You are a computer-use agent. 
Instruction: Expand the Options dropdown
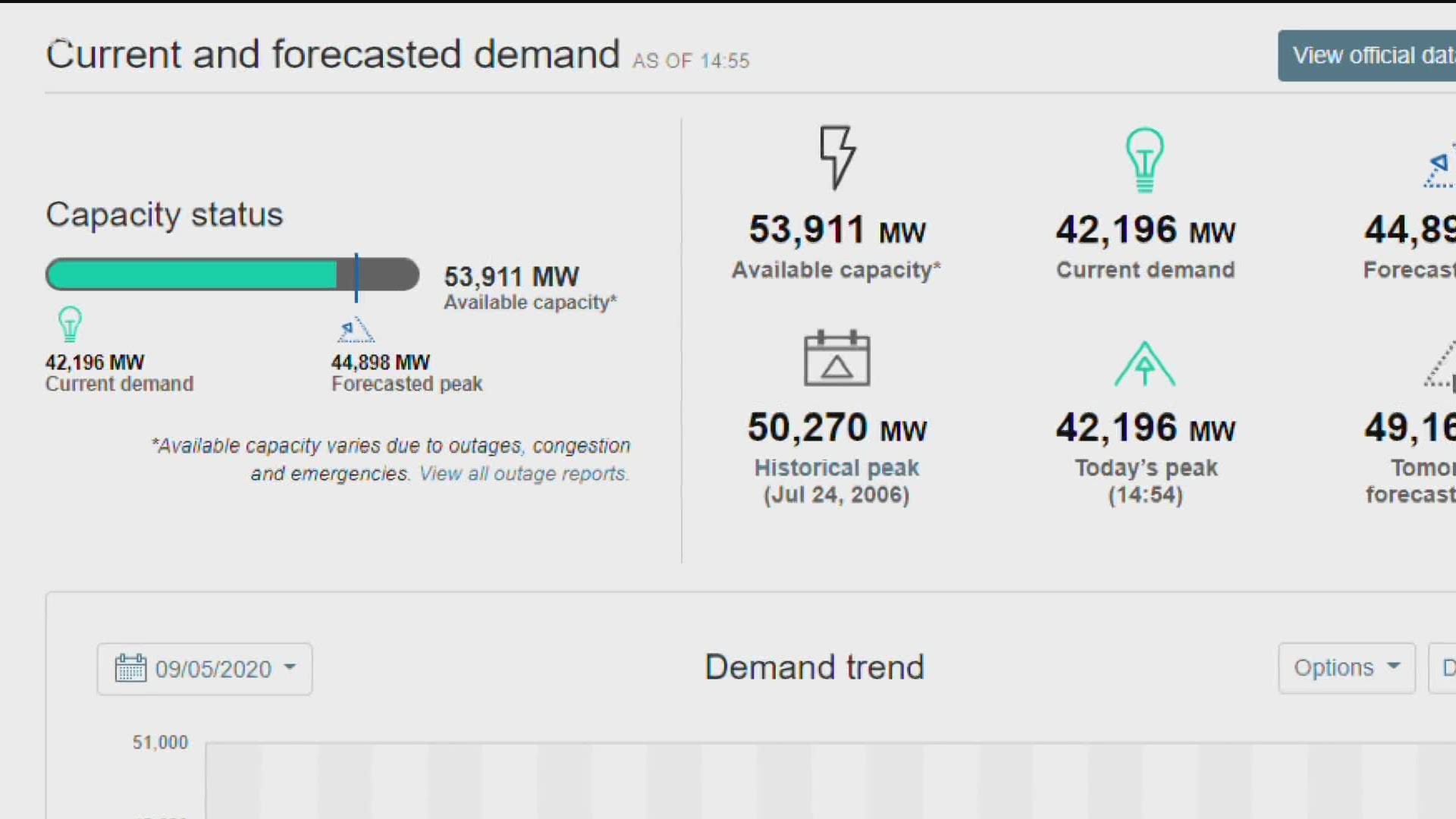(x=1345, y=668)
